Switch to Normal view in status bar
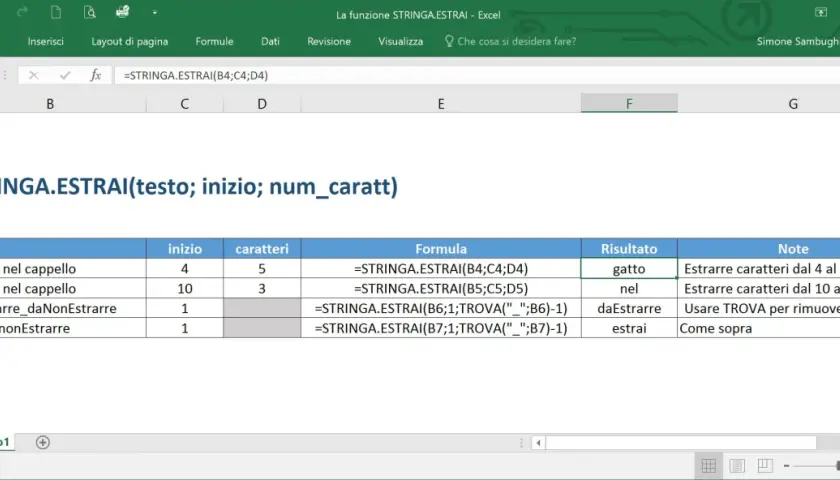 [708, 466]
